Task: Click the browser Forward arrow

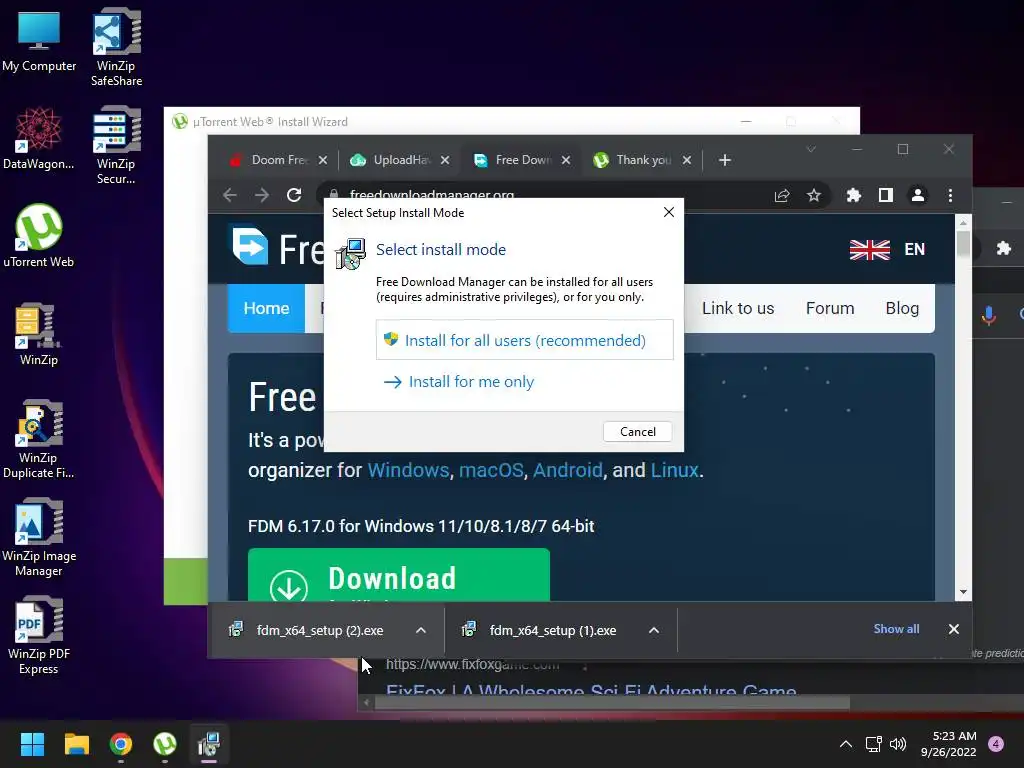Action: 262,195
